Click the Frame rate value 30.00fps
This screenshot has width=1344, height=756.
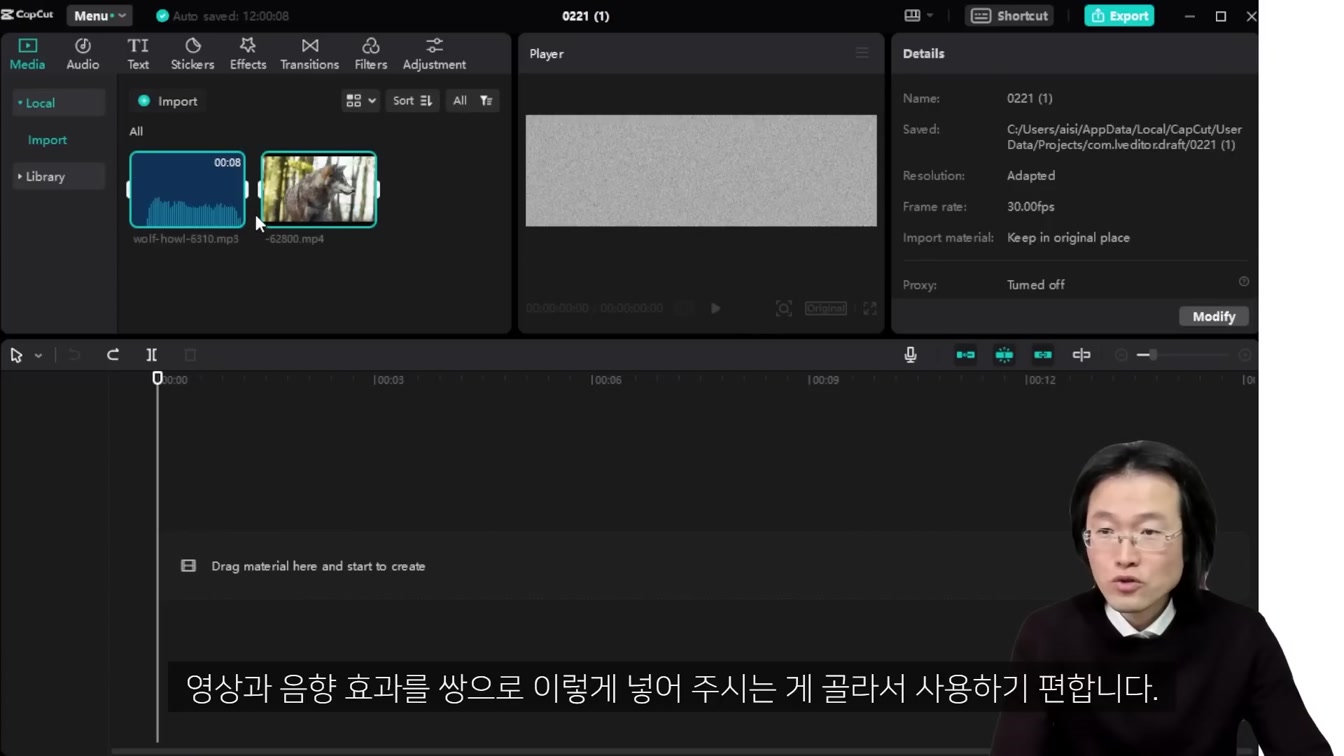(x=1030, y=207)
